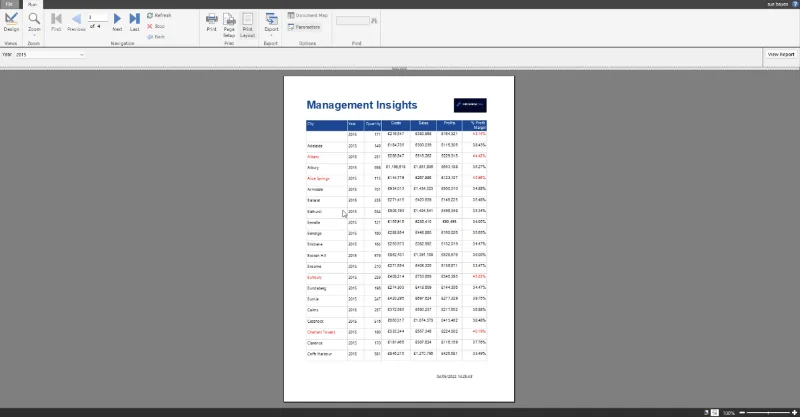Click the Quantity column header

[373, 126]
